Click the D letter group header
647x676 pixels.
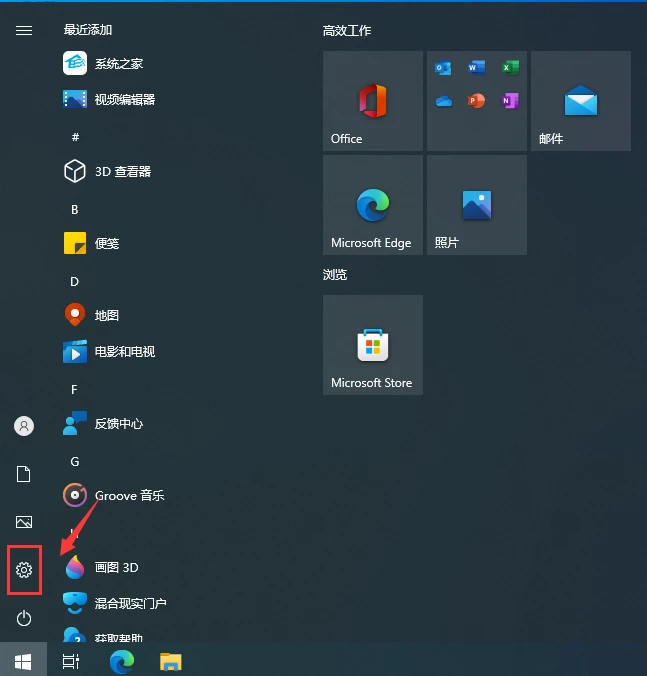[75, 282]
